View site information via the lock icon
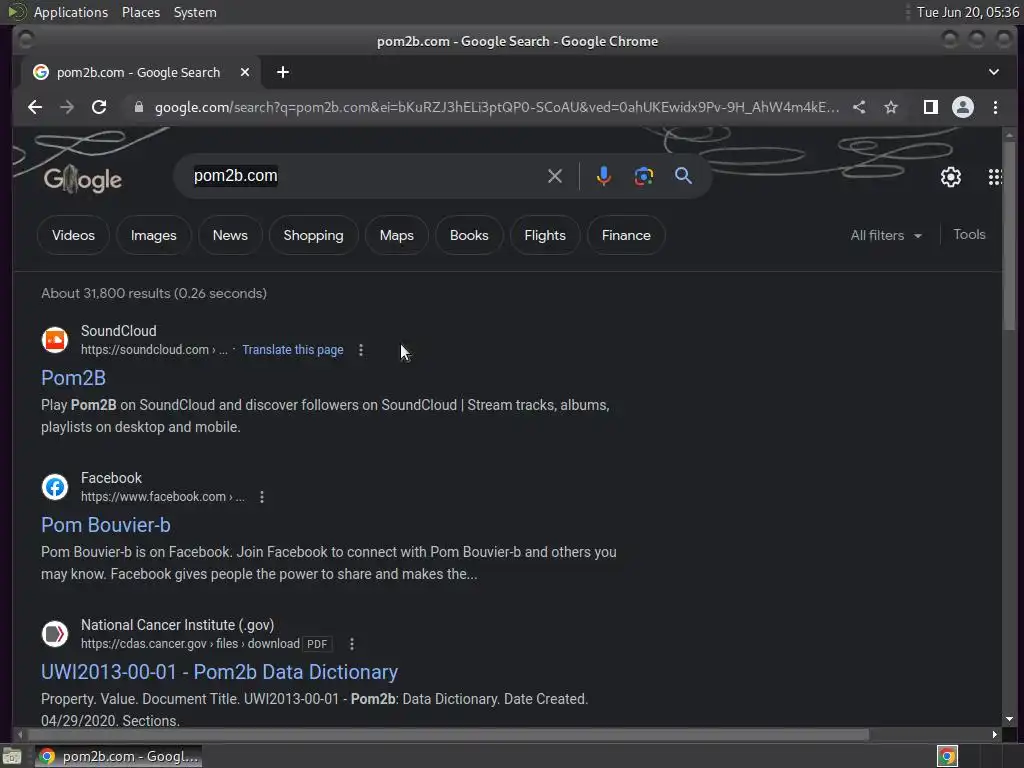Screen dimensions: 1024x768 click(138, 107)
